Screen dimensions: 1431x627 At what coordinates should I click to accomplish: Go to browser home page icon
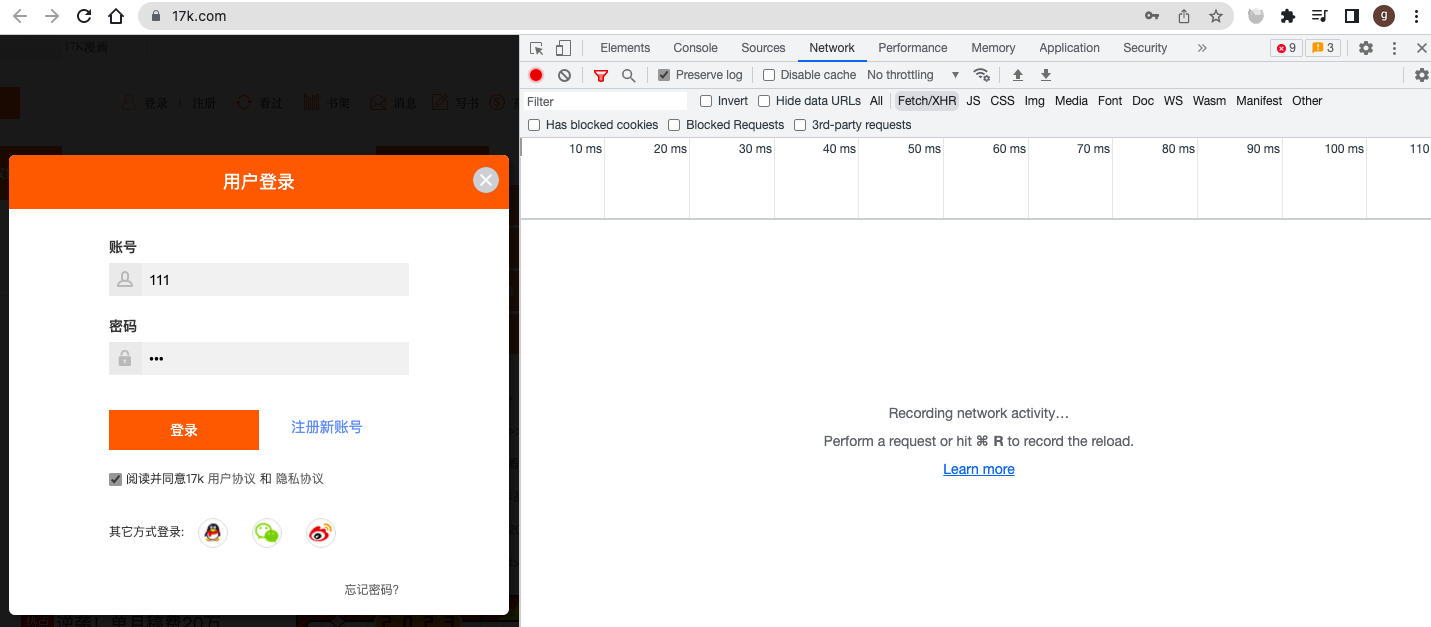coord(116,16)
